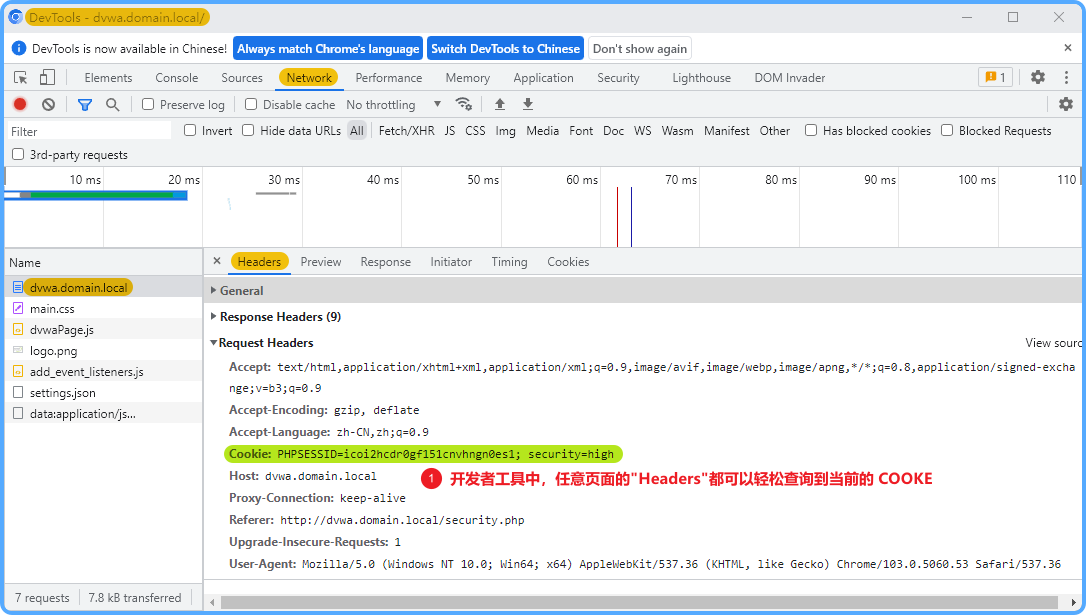Filter requests by WS type
The height and width of the screenshot is (615, 1086).
click(x=643, y=130)
